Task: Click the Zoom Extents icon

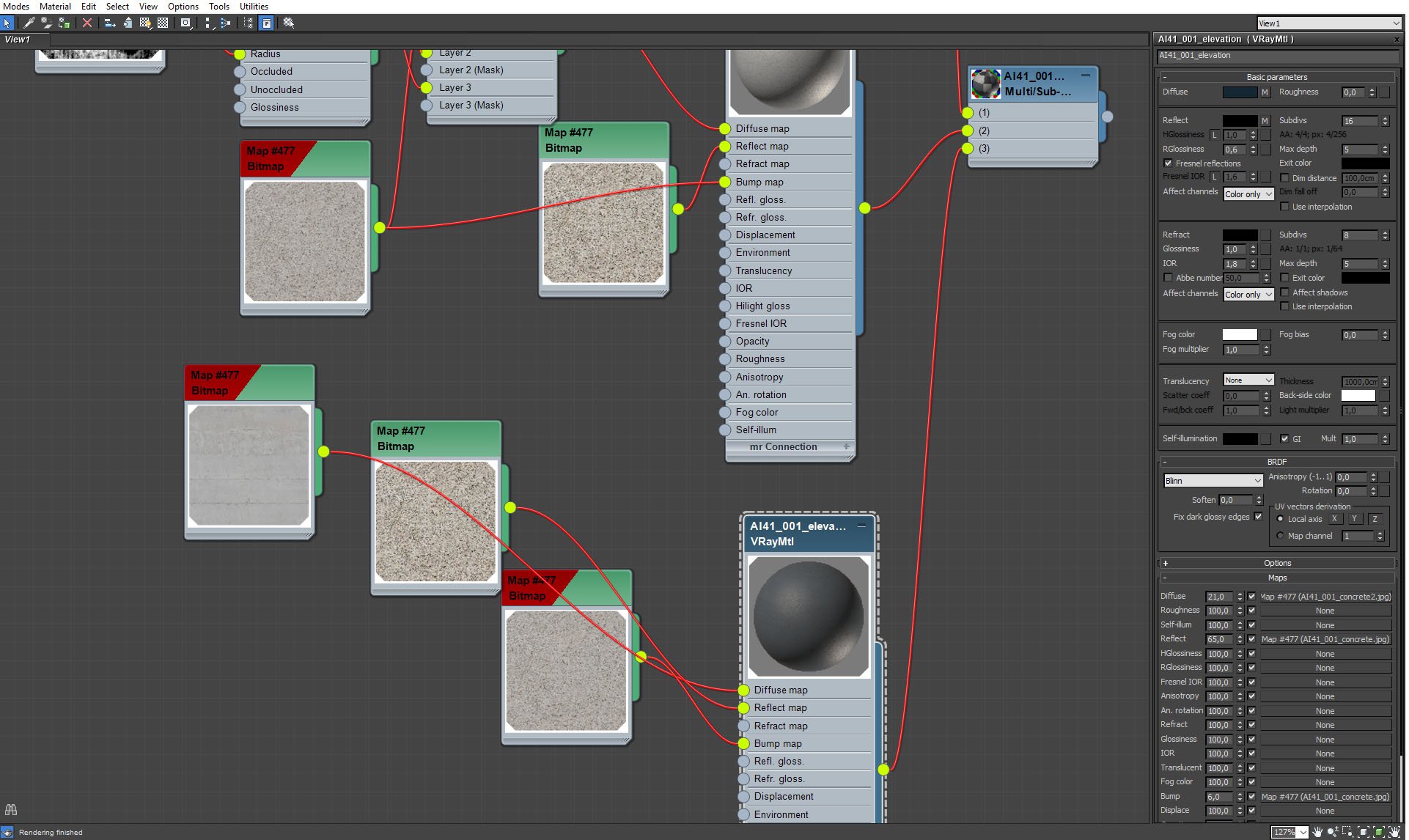Action: click(x=1364, y=832)
